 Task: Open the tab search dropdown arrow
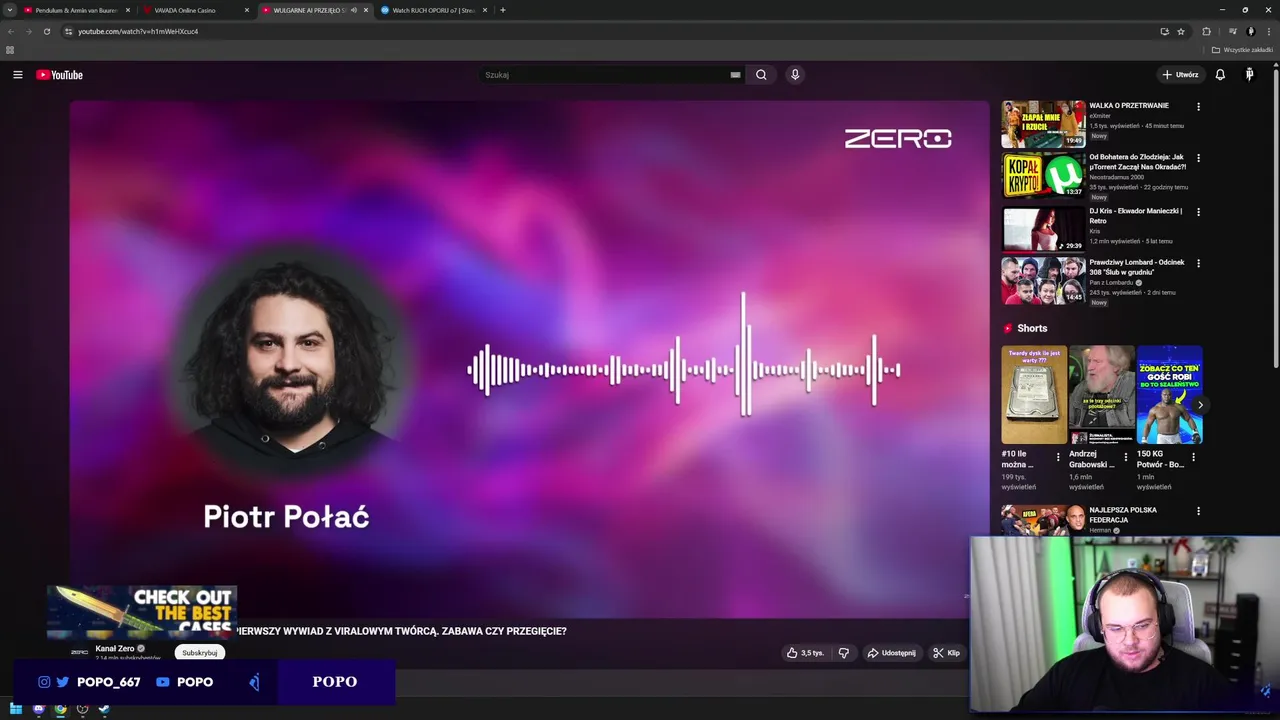[10, 10]
